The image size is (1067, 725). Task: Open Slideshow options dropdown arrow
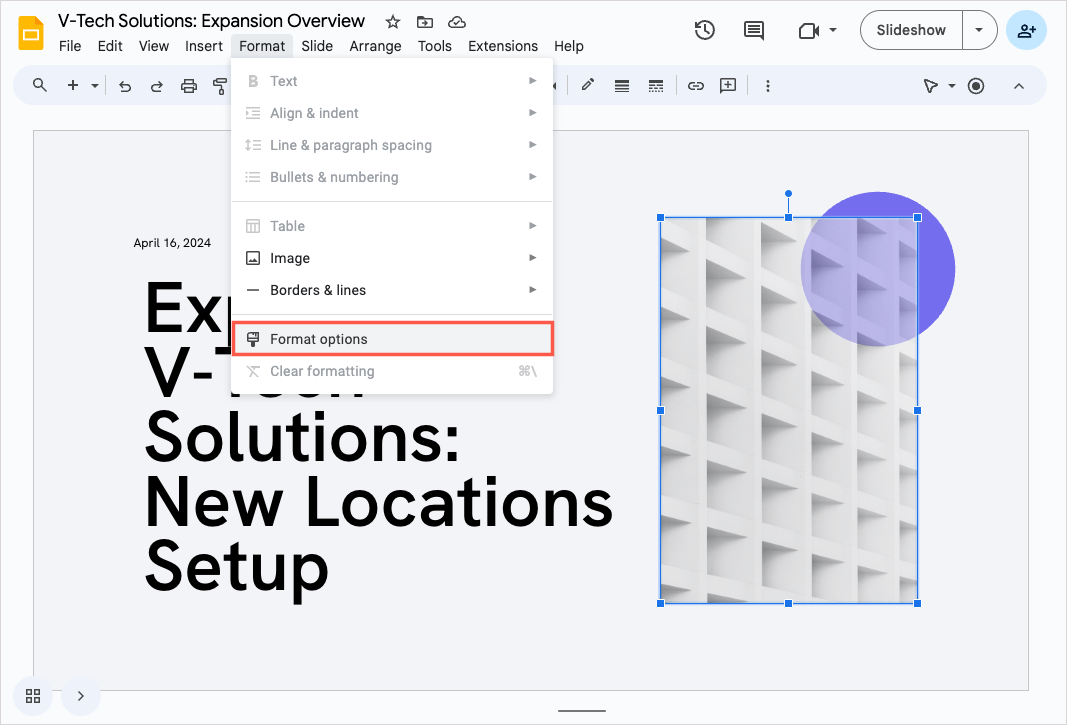coord(979,30)
